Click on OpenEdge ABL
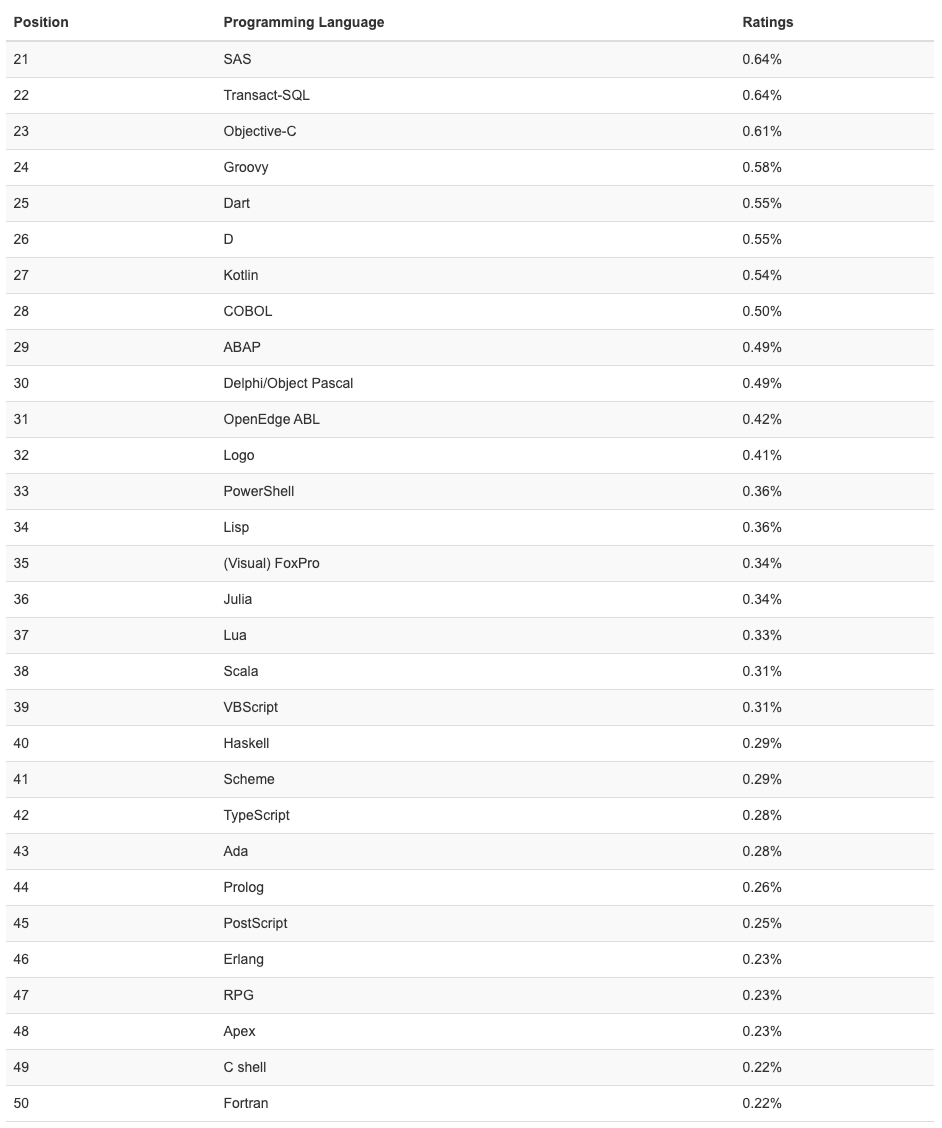The height and width of the screenshot is (1128, 942). tap(271, 419)
